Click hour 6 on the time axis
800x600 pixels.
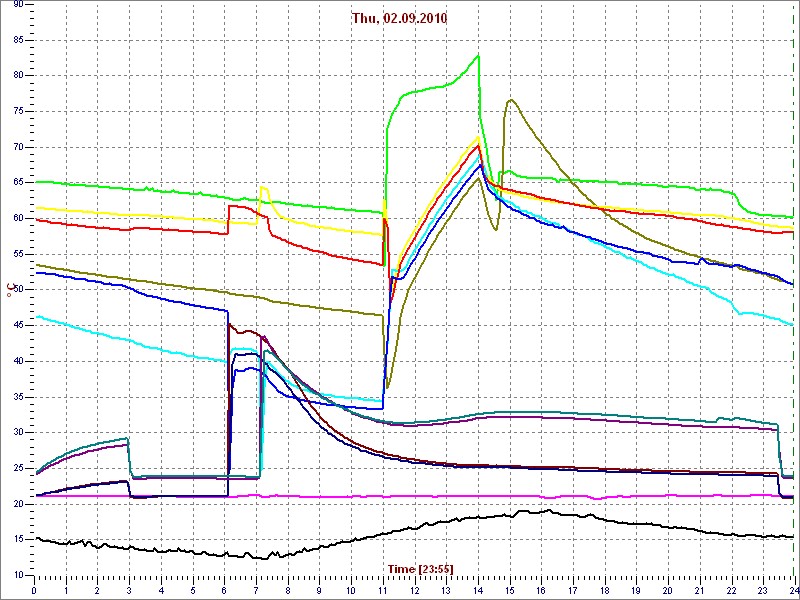(224, 590)
